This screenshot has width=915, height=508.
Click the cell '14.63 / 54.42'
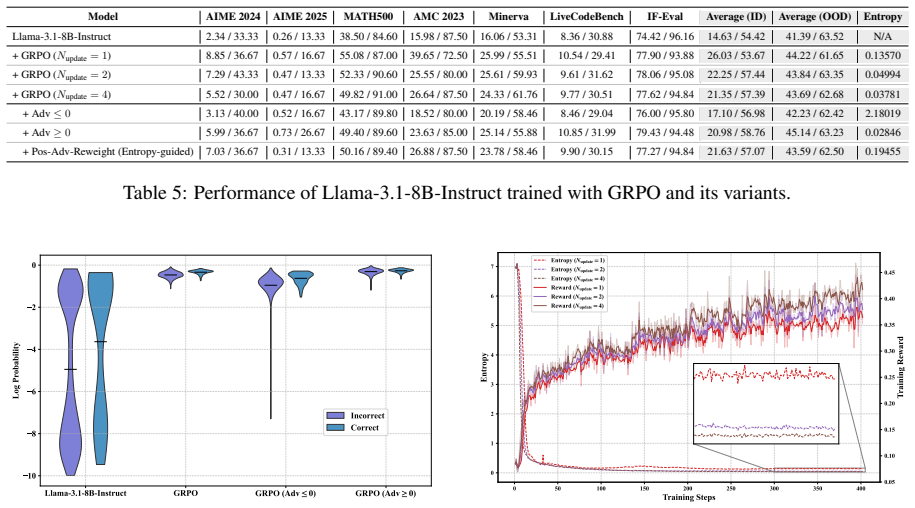[736, 36]
